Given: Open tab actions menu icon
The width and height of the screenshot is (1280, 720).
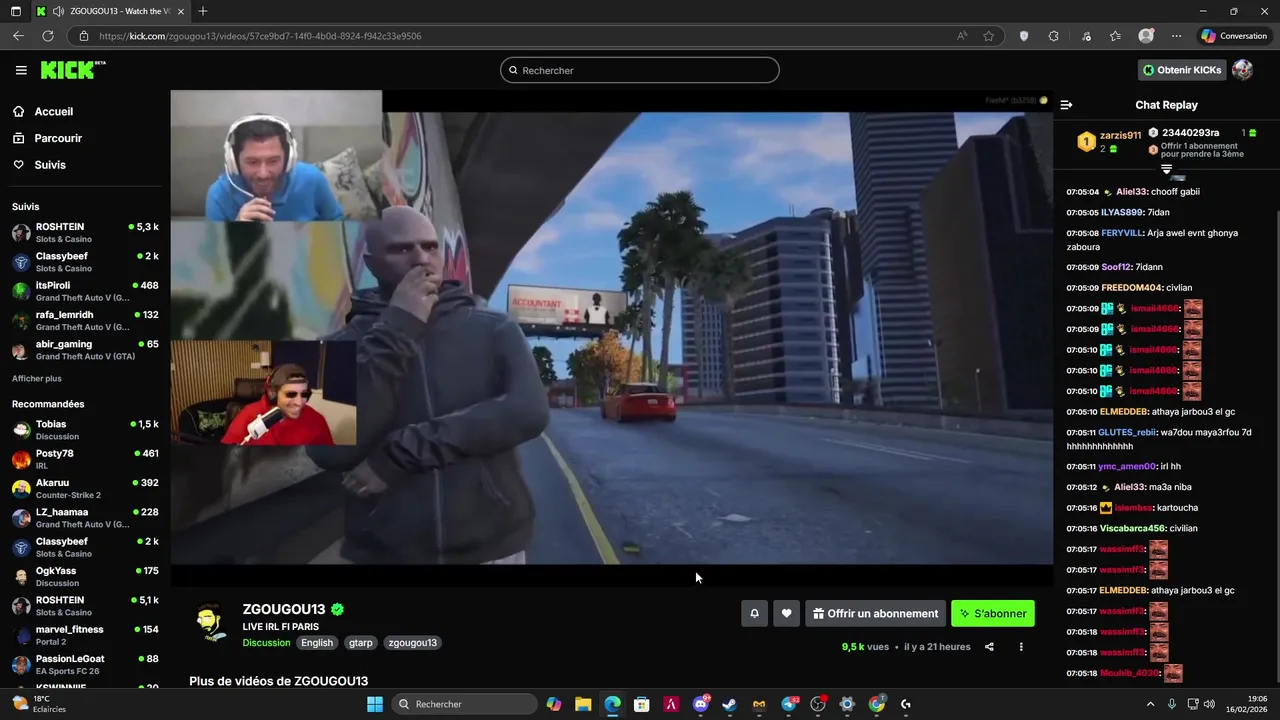Looking at the screenshot, I should point(15,11).
